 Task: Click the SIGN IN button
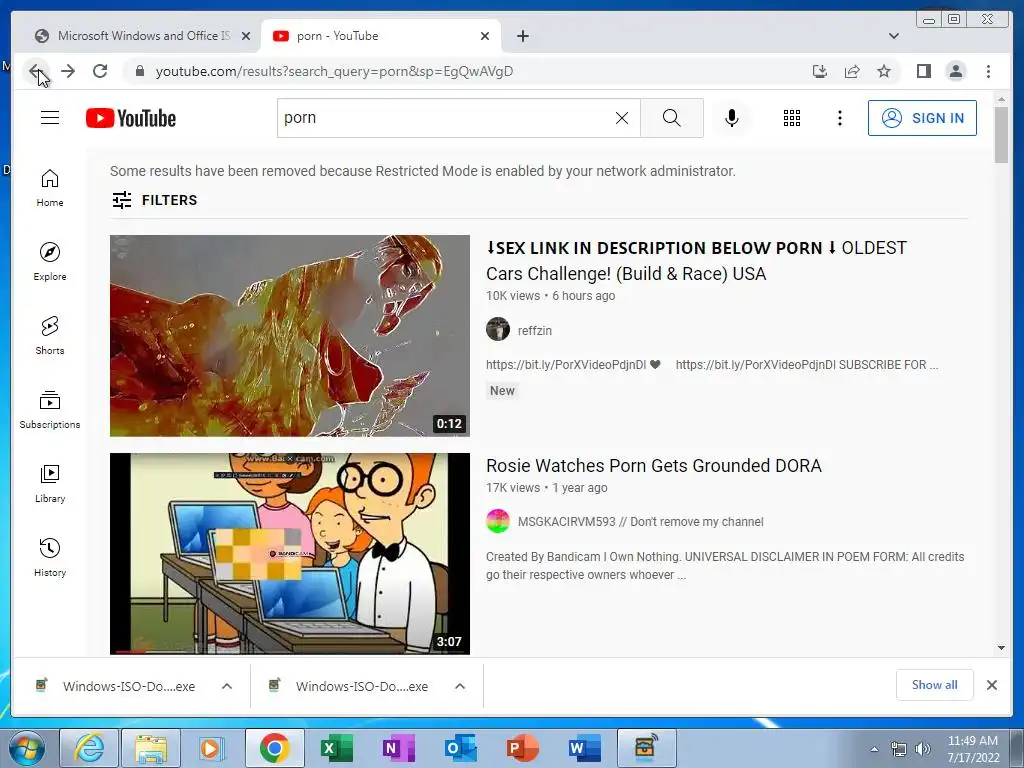922,118
